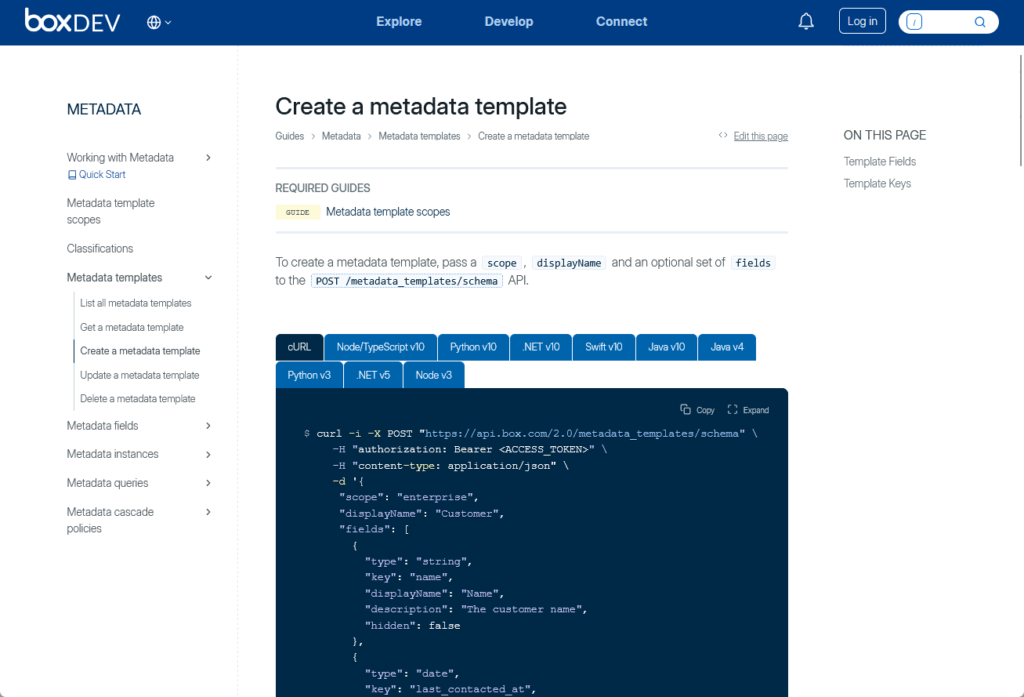1024x697 pixels.
Task: Click the Edit this page code icon
Action: [723, 135]
